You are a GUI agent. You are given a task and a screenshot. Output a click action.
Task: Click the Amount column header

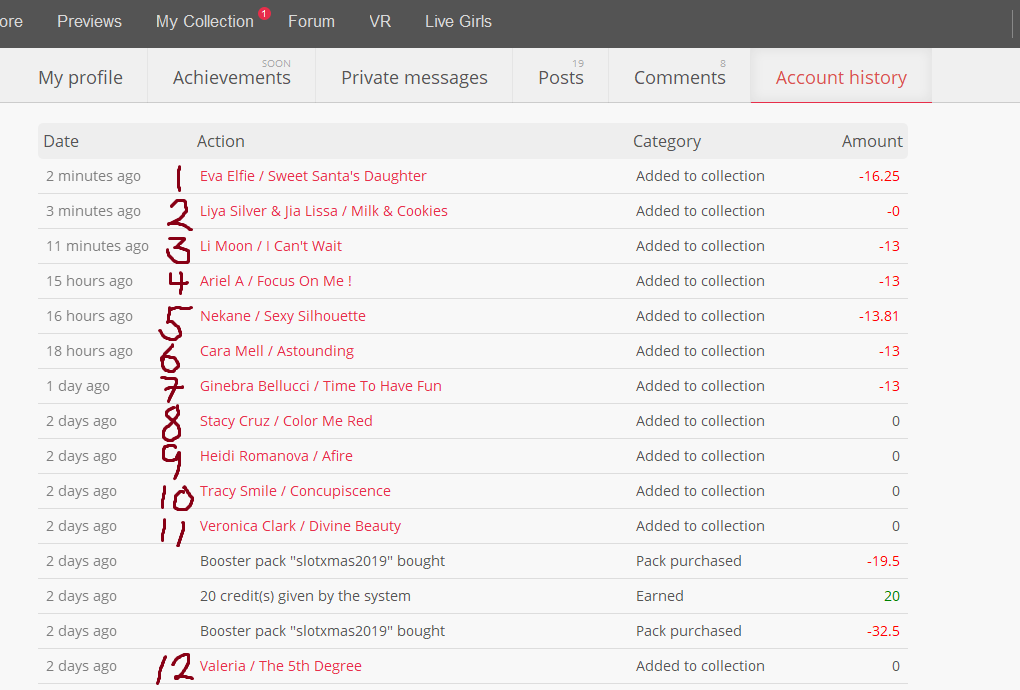872,141
